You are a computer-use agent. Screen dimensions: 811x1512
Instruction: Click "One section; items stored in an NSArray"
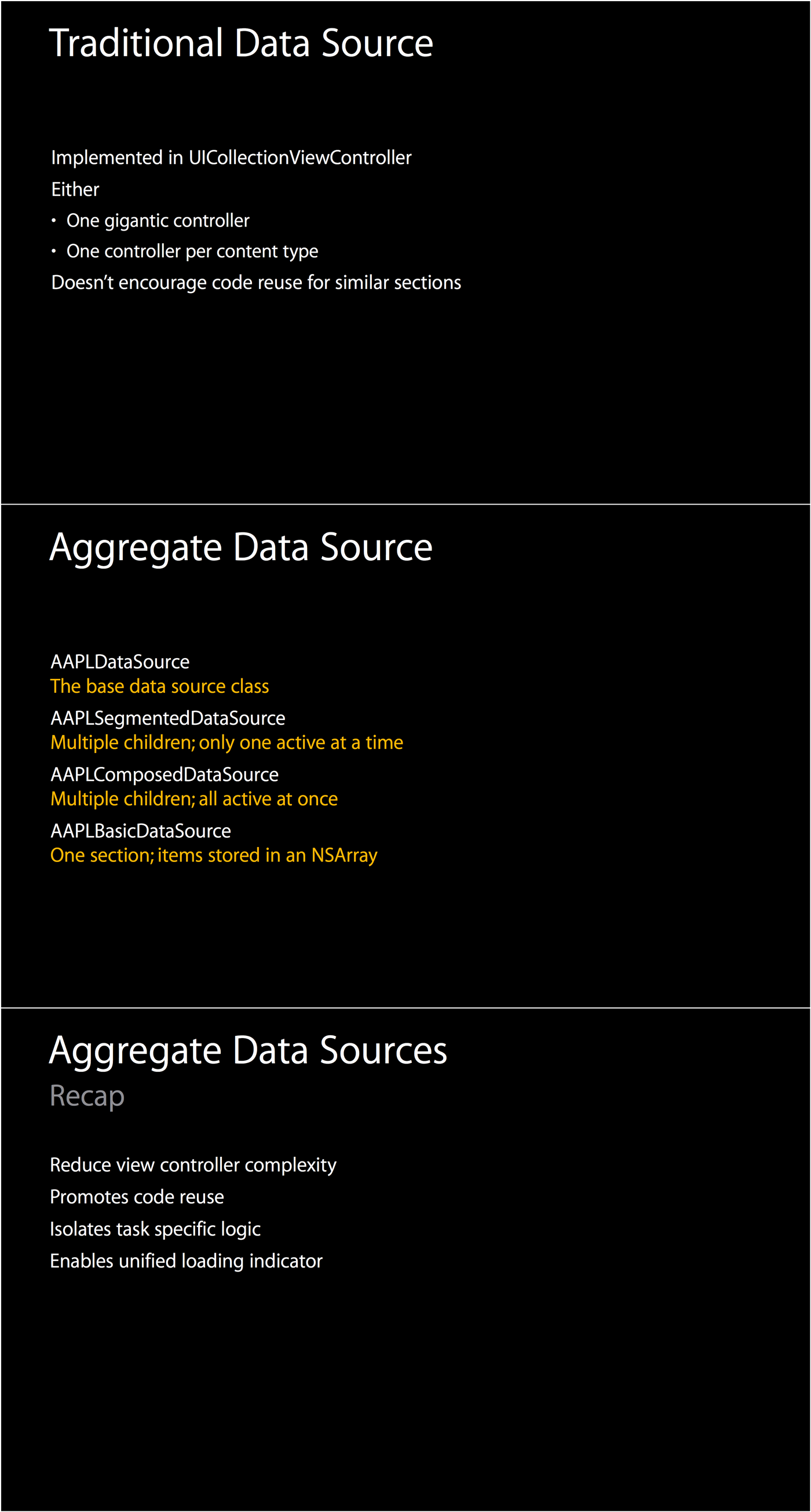coord(214,856)
